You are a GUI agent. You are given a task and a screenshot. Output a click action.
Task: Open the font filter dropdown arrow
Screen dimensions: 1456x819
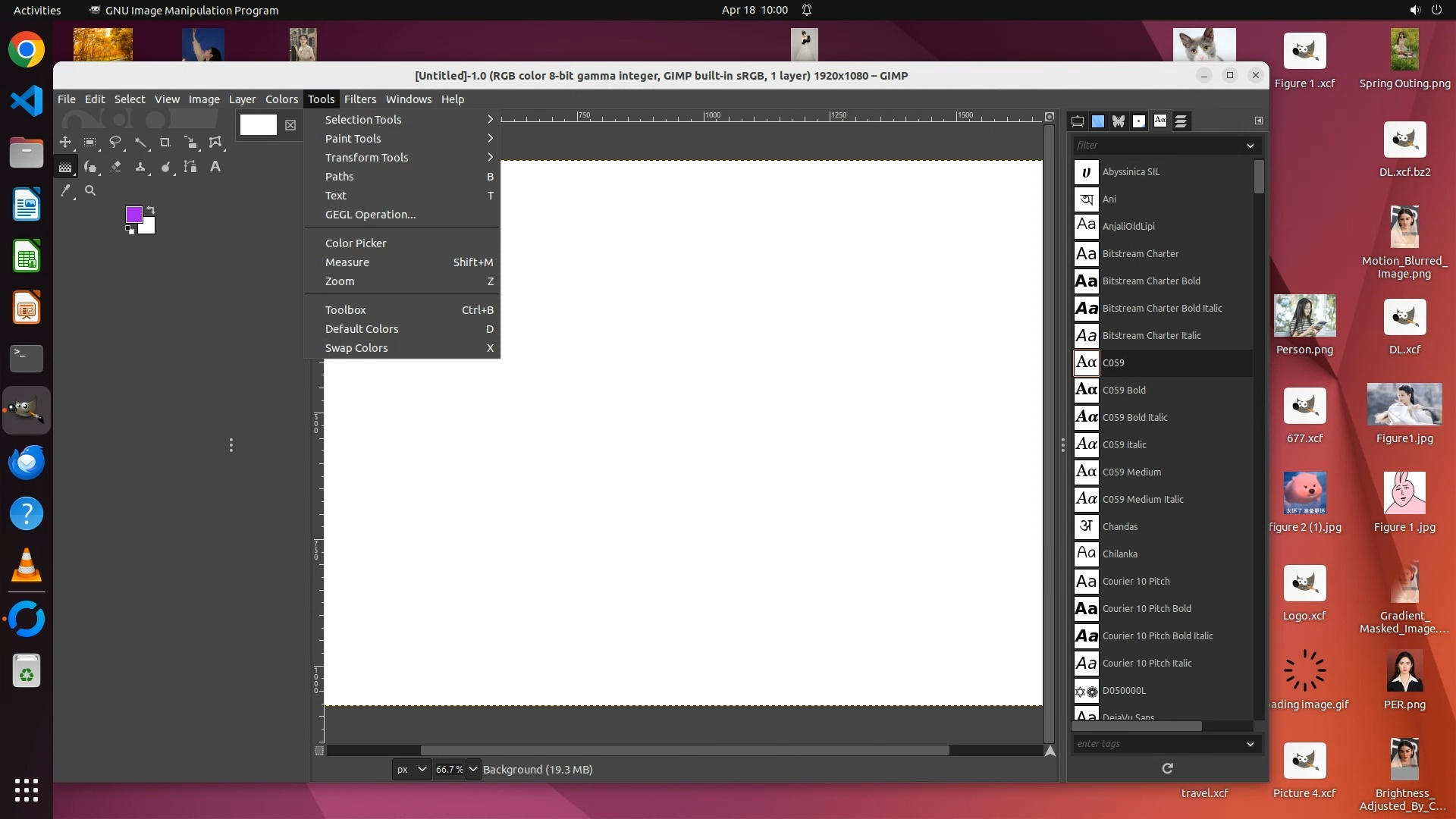pos(1250,145)
